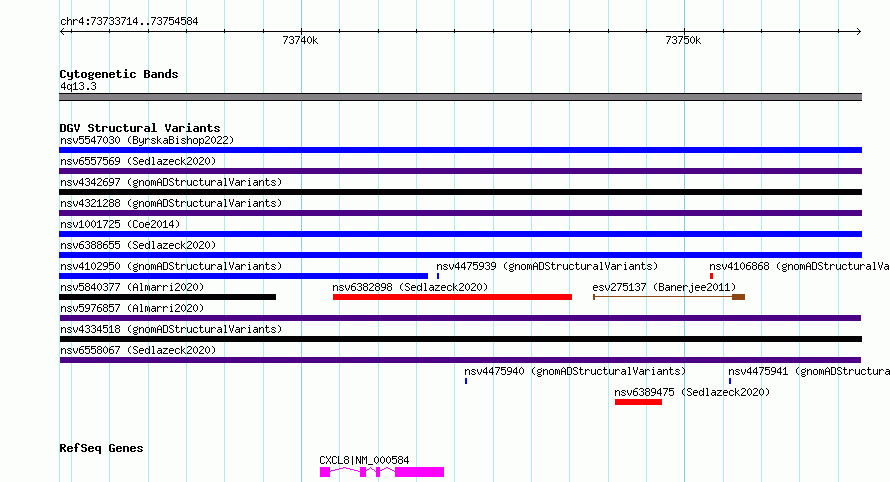Click the nsv6382898 Sedlazeck2020 label
This screenshot has height=482, width=890.
tap(410, 287)
